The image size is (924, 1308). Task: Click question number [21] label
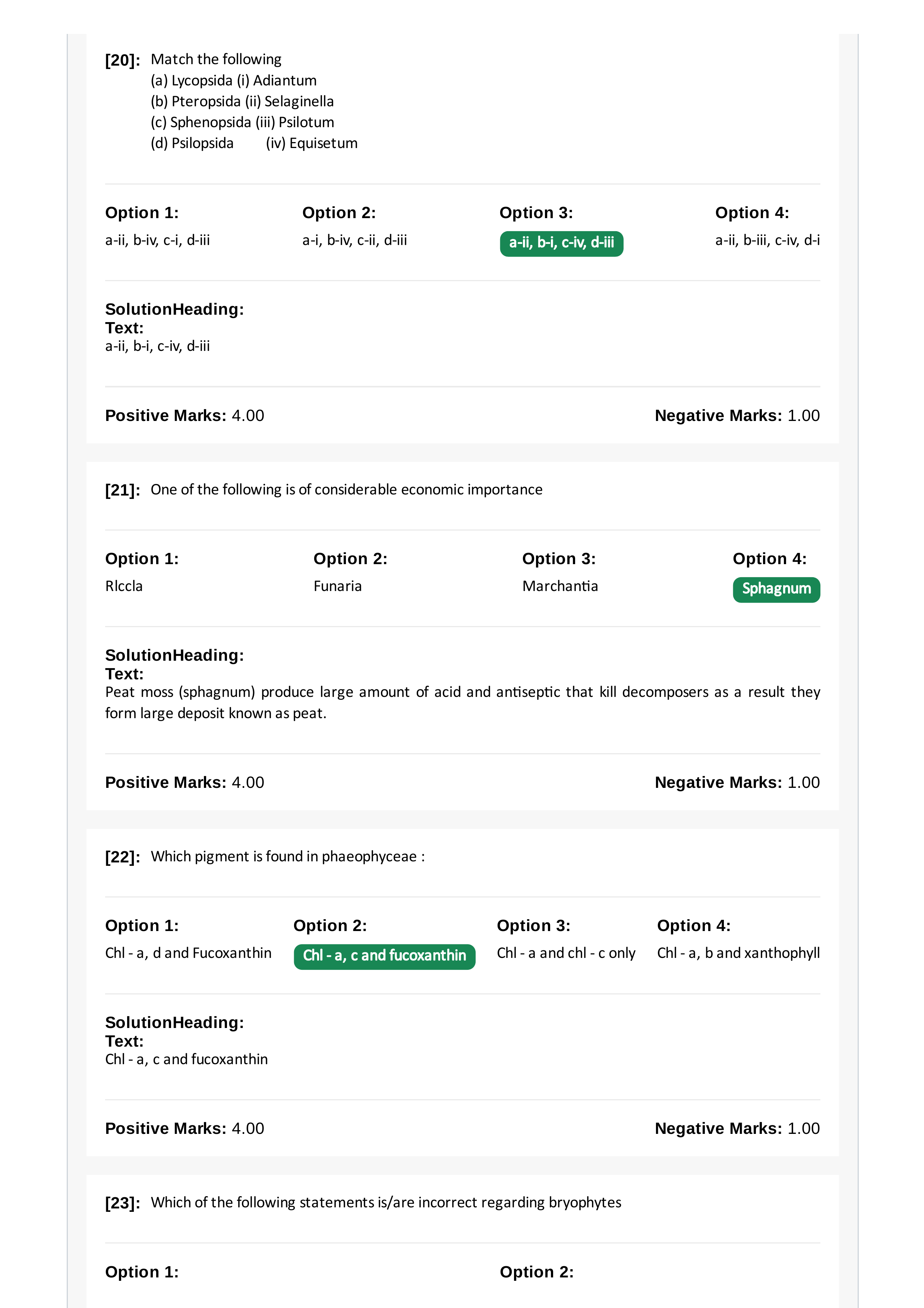point(122,491)
